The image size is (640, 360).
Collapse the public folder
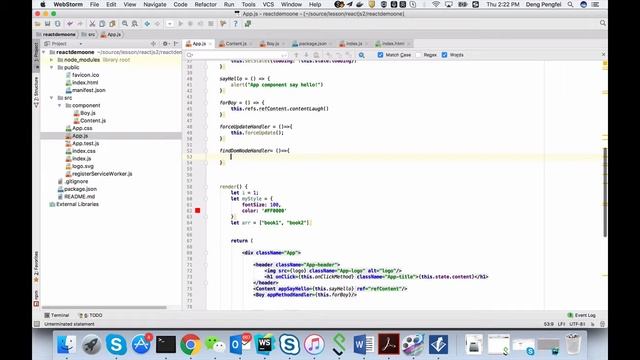click(52, 67)
